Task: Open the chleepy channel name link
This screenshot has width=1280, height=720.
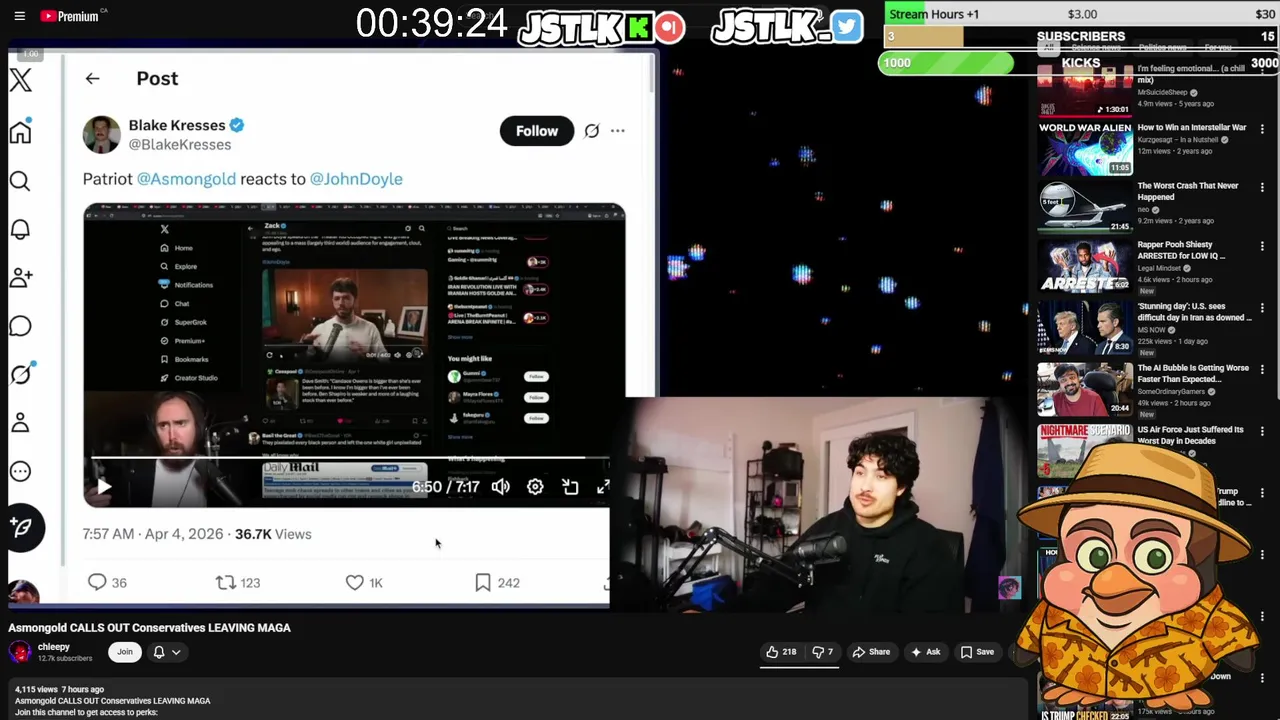Action: [x=54, y=647]
